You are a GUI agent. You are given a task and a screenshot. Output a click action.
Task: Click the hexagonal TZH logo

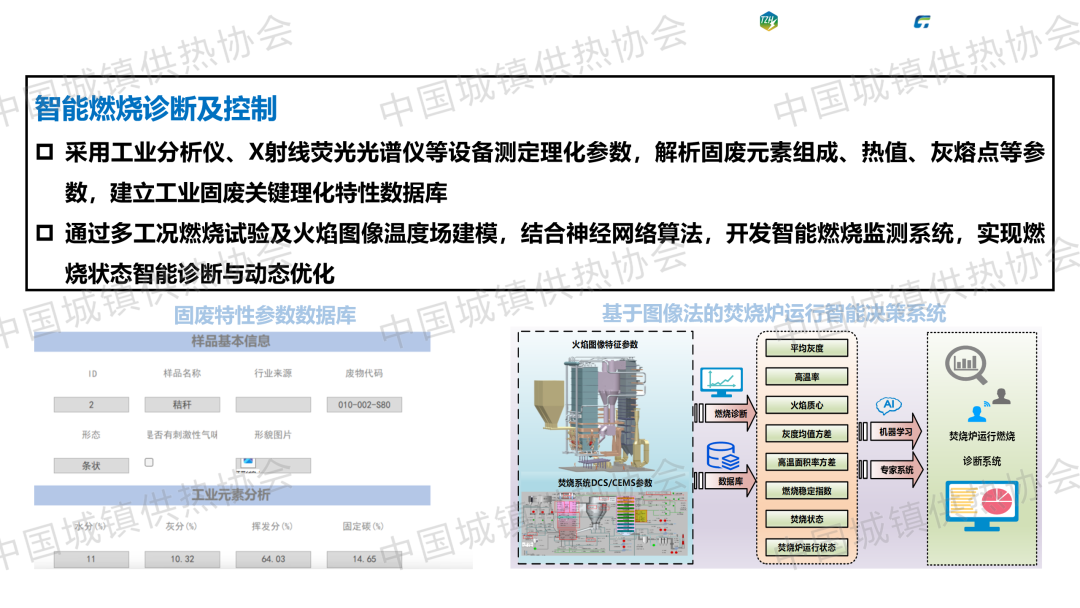[x=769, y=21]
